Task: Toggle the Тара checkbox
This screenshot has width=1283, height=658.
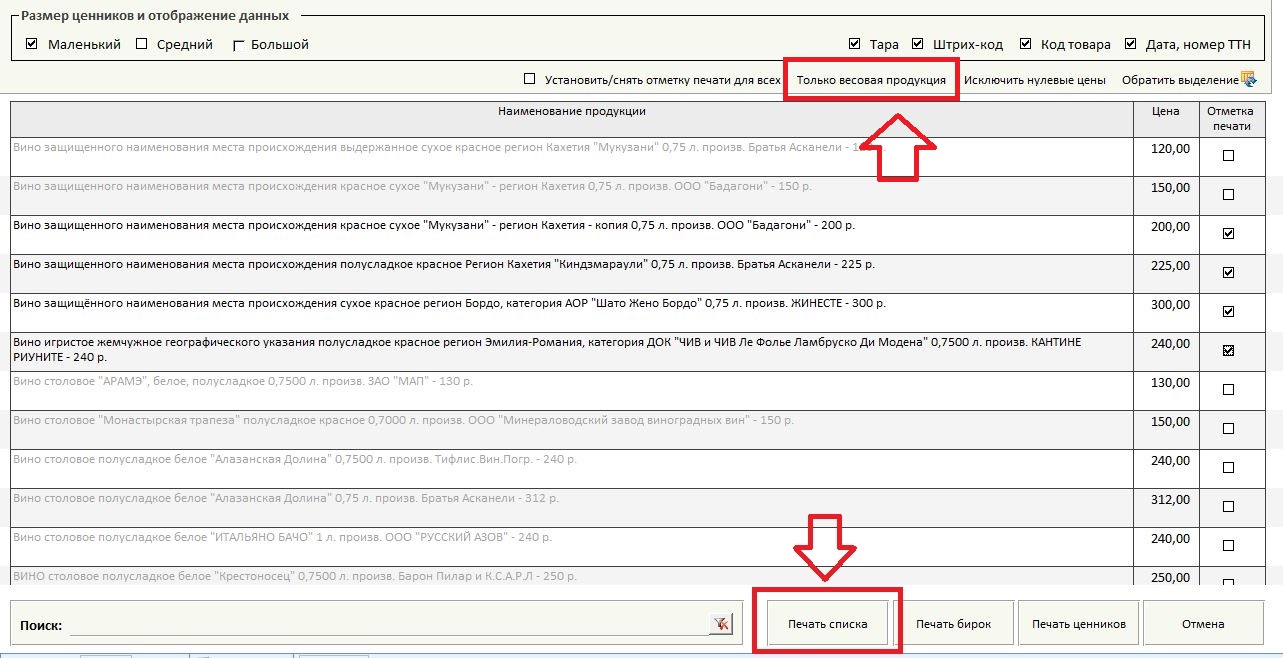Action: (x=854, y=44)
